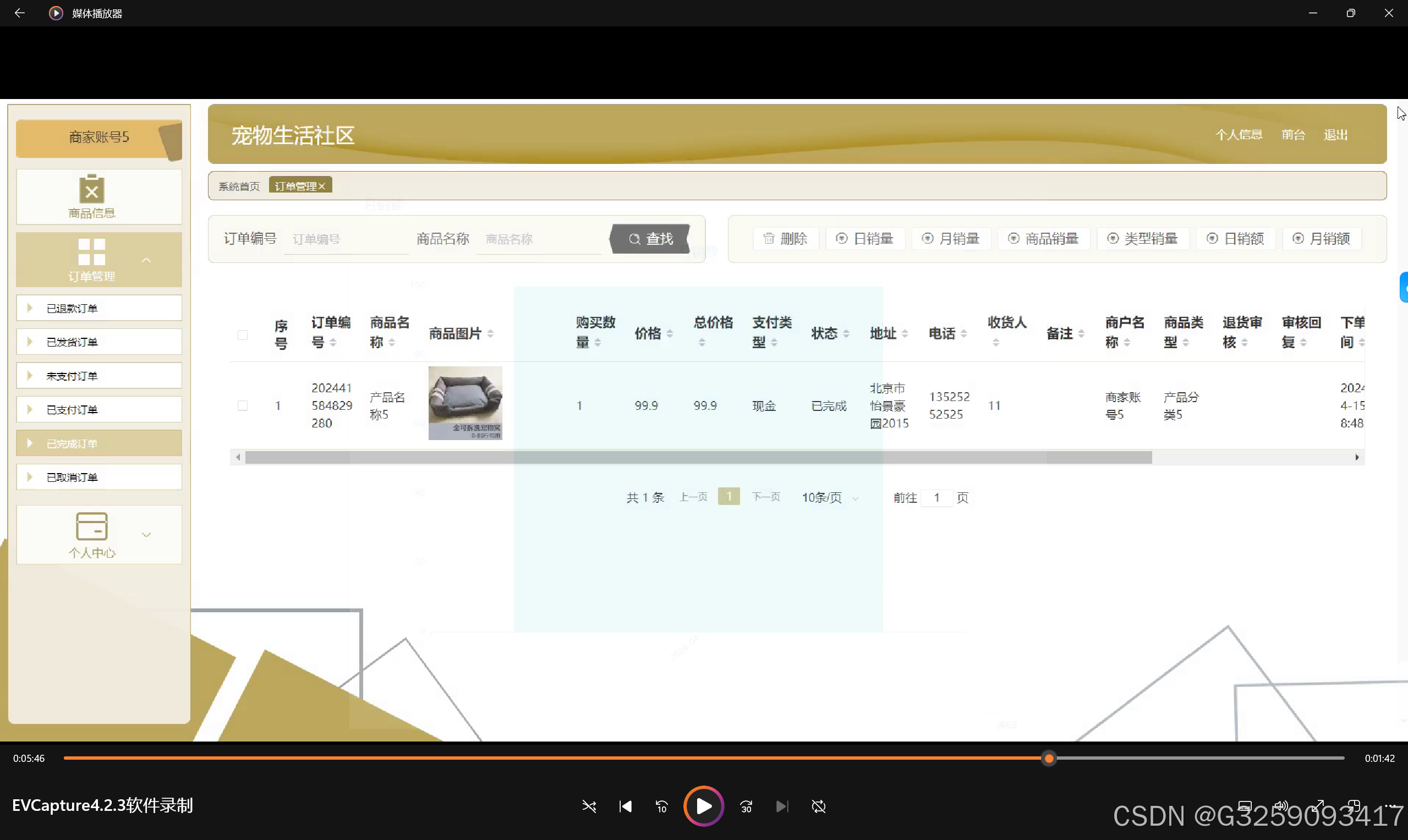The height and width of the screenshot is (840, 1408).
Task: Sort by 地址 column
Action: [905, 334]
